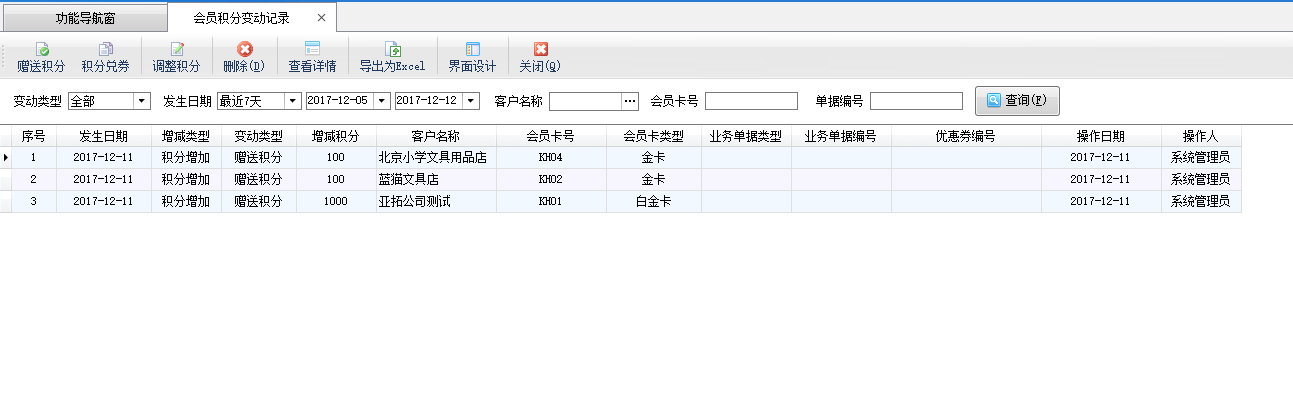Click the 客户名称 ellipsis browse button
The width and height of the screenshot is (1293, 393).
[630, 101]
